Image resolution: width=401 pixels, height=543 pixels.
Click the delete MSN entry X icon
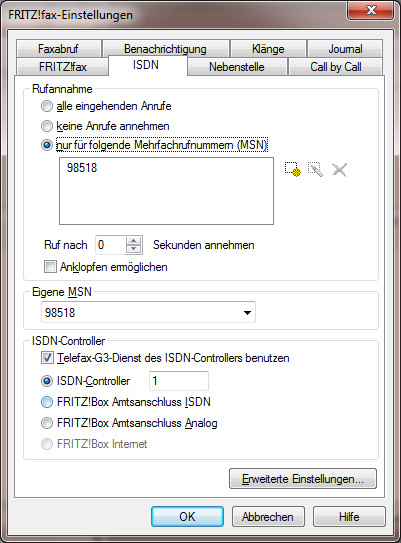coord(339,170)
